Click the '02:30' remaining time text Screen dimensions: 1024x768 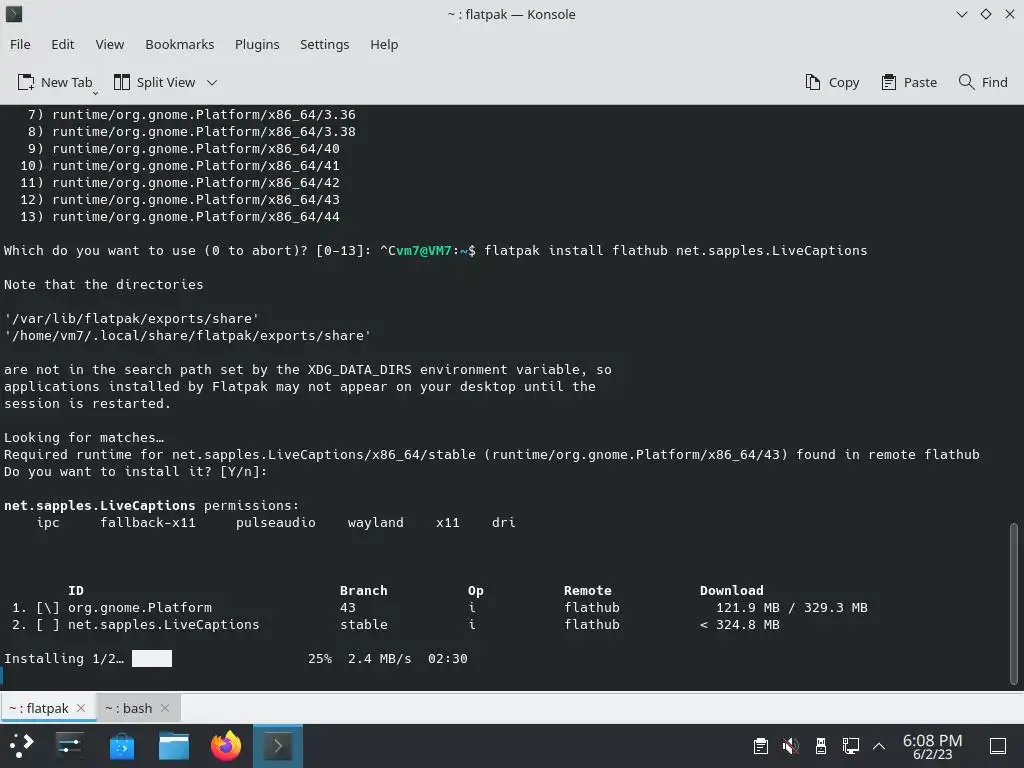pos(447,658)
